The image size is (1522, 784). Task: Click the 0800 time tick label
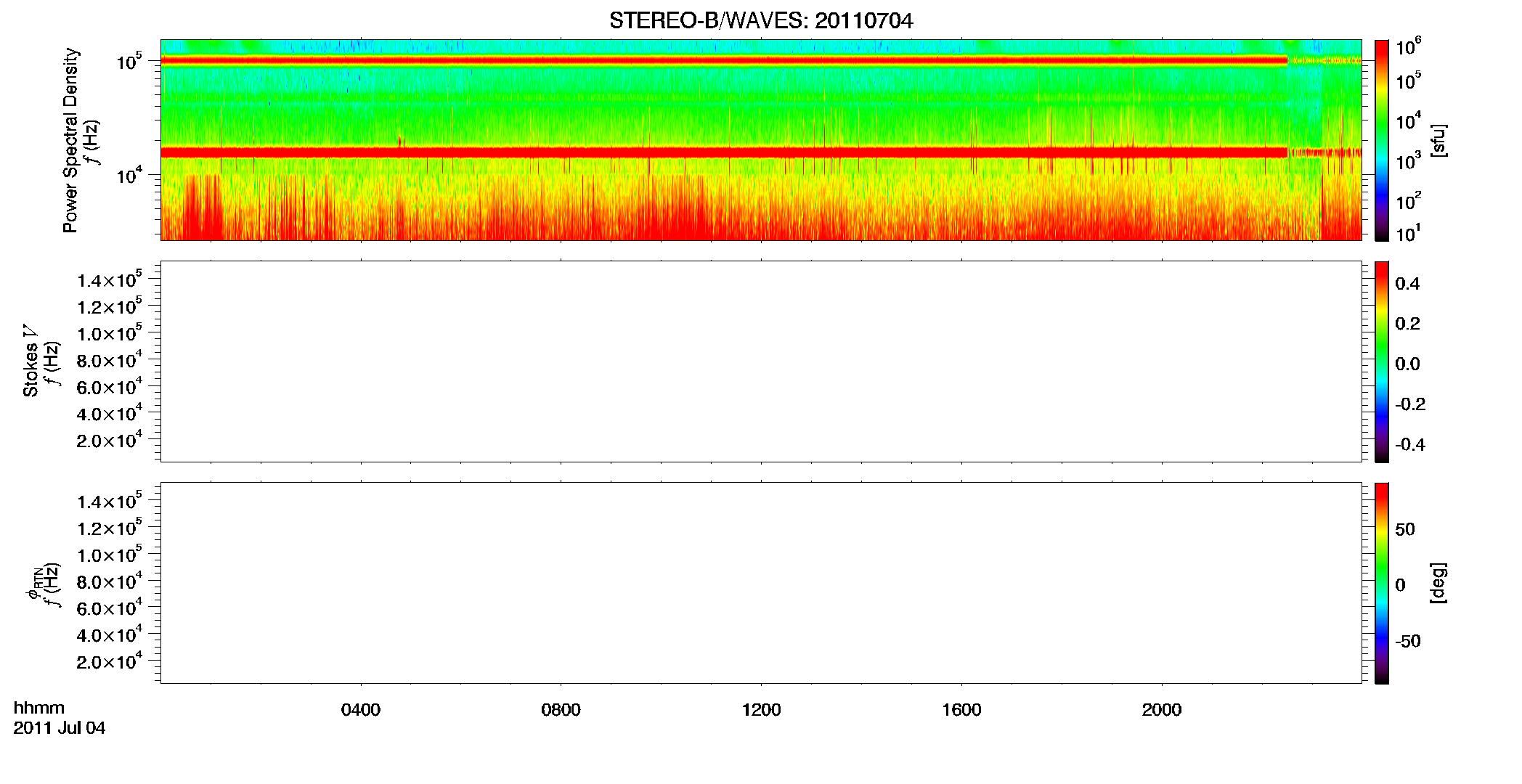coord(561,710)
